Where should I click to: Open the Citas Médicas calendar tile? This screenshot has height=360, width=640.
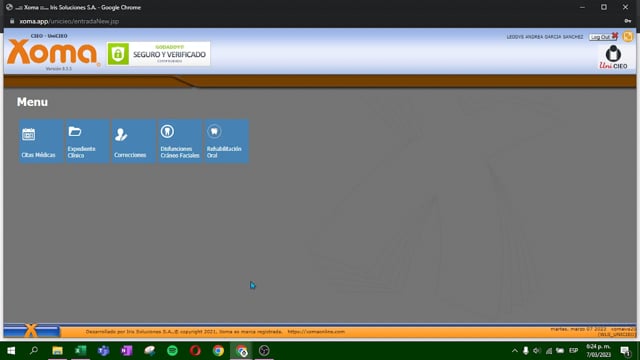click(41, 141)
